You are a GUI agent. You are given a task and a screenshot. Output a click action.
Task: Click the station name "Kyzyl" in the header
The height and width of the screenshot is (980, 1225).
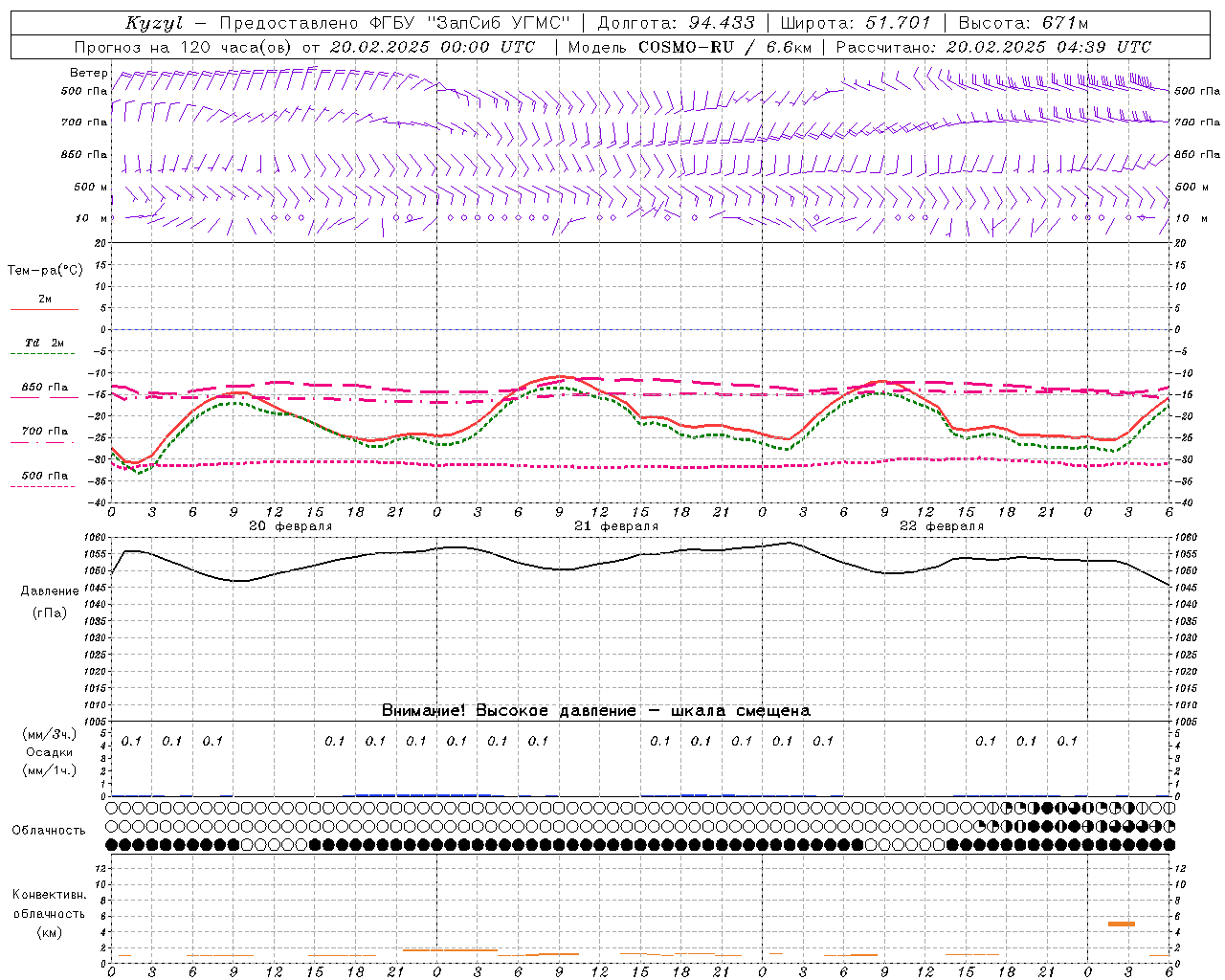[154, 23]
